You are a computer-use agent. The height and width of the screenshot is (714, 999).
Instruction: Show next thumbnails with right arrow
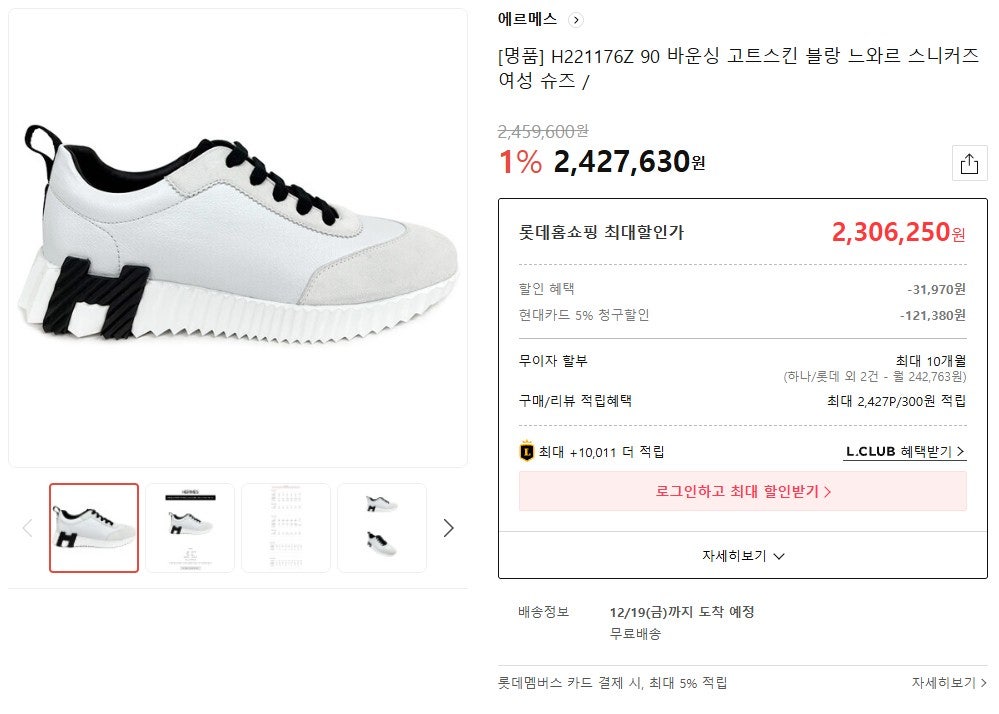448,528
